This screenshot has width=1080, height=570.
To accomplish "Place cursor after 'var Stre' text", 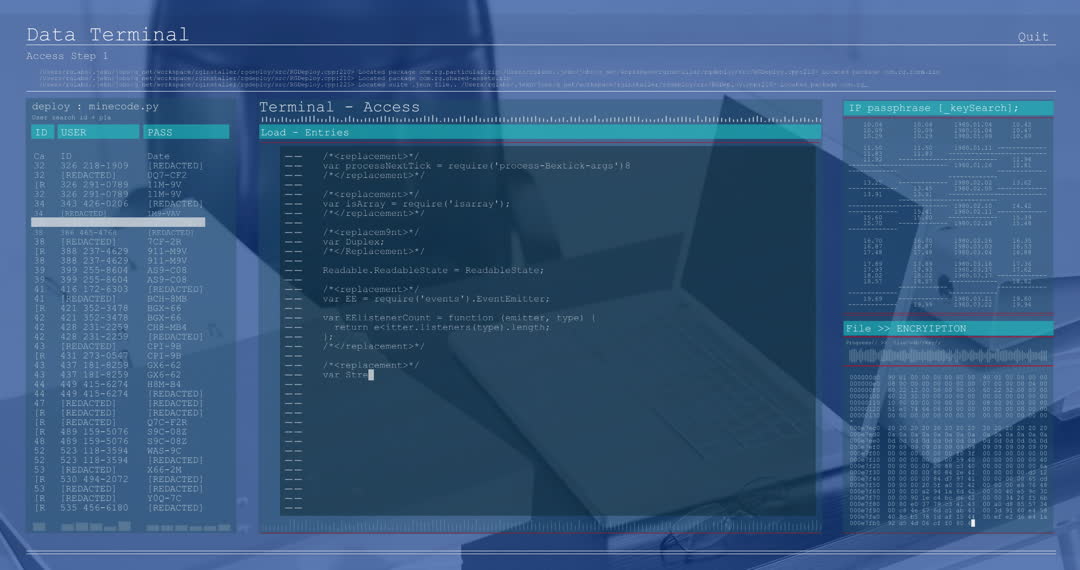I will 370,375.
